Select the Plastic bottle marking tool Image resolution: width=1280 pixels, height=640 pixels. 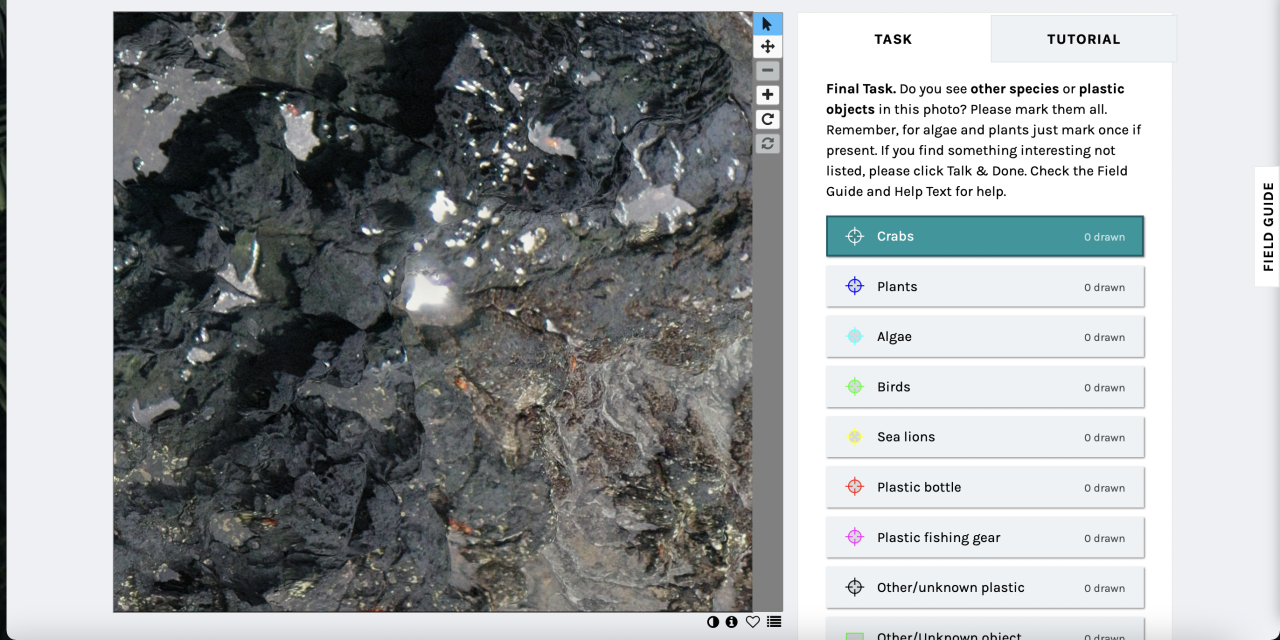click(x=984, y=487)
